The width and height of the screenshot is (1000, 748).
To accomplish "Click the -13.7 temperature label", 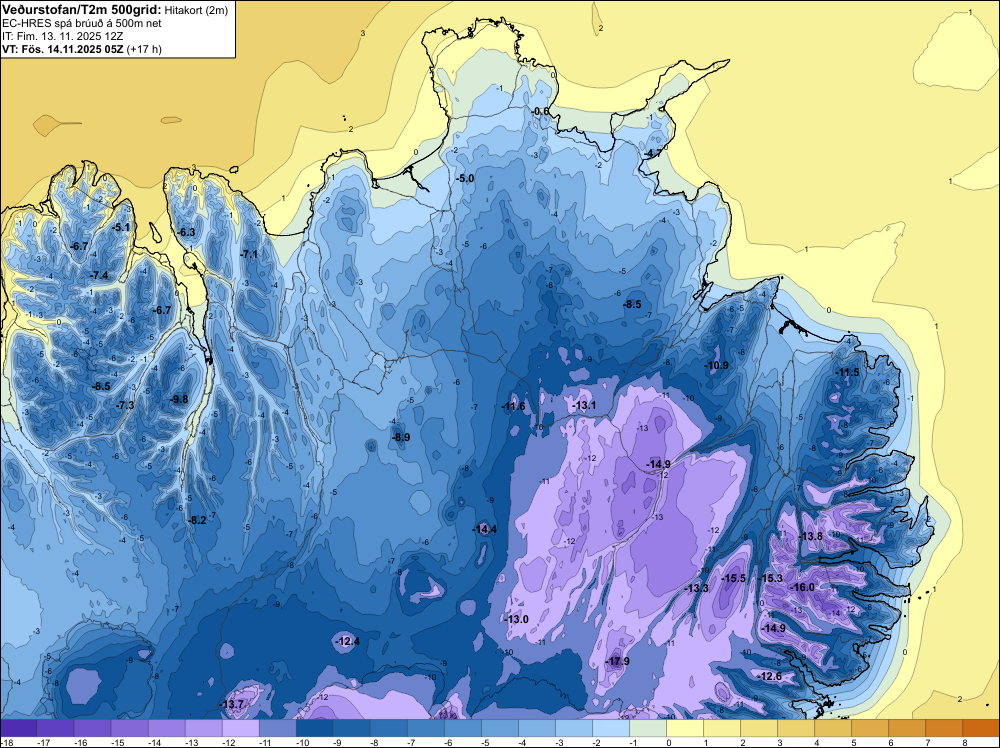I will (x=232, y=704).
